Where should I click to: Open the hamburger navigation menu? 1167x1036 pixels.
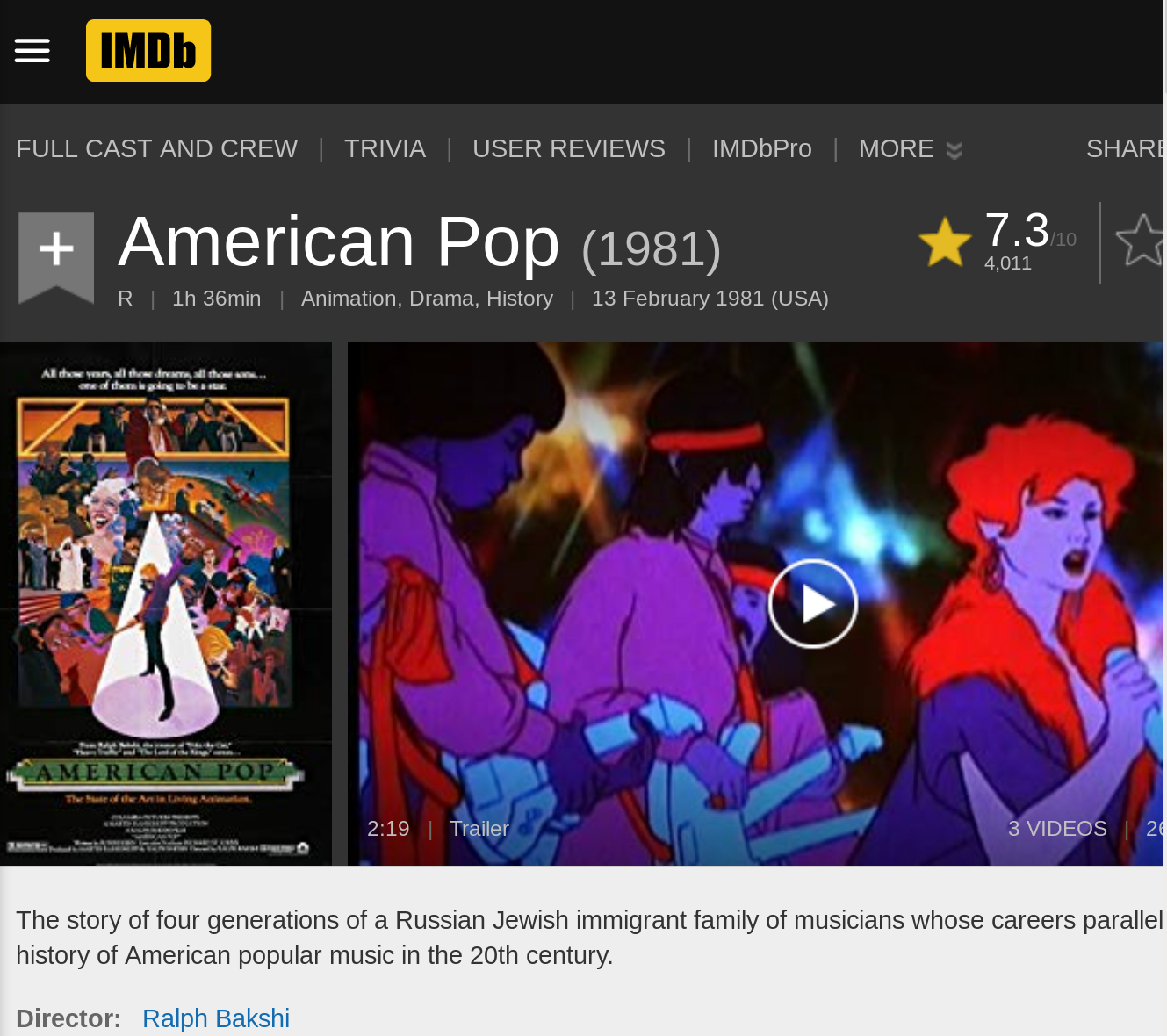[x=32, y=51]
